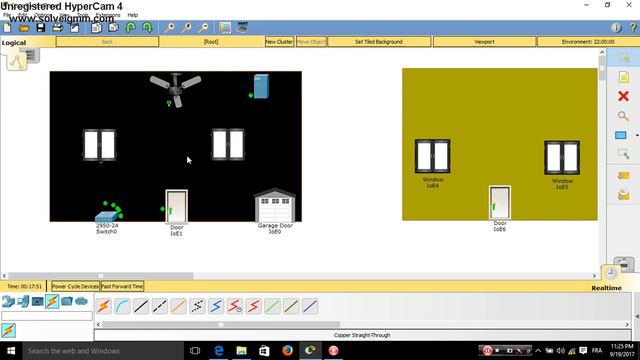640x360 pixels.
Task: Add a simple PDU envelope
Action: click(623, 176)
